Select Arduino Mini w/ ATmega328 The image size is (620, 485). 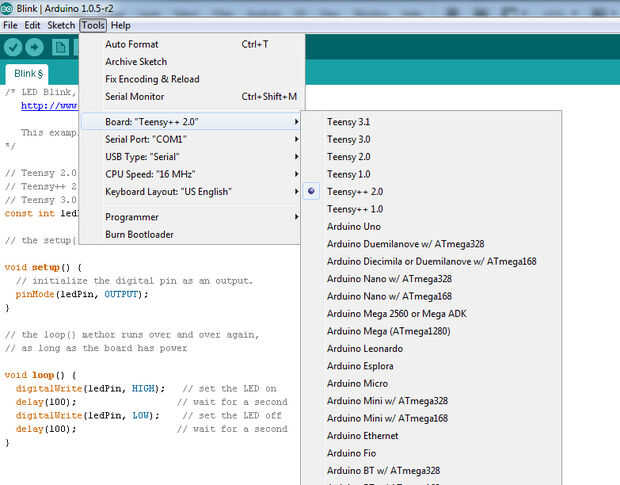[x=431, y=400]
